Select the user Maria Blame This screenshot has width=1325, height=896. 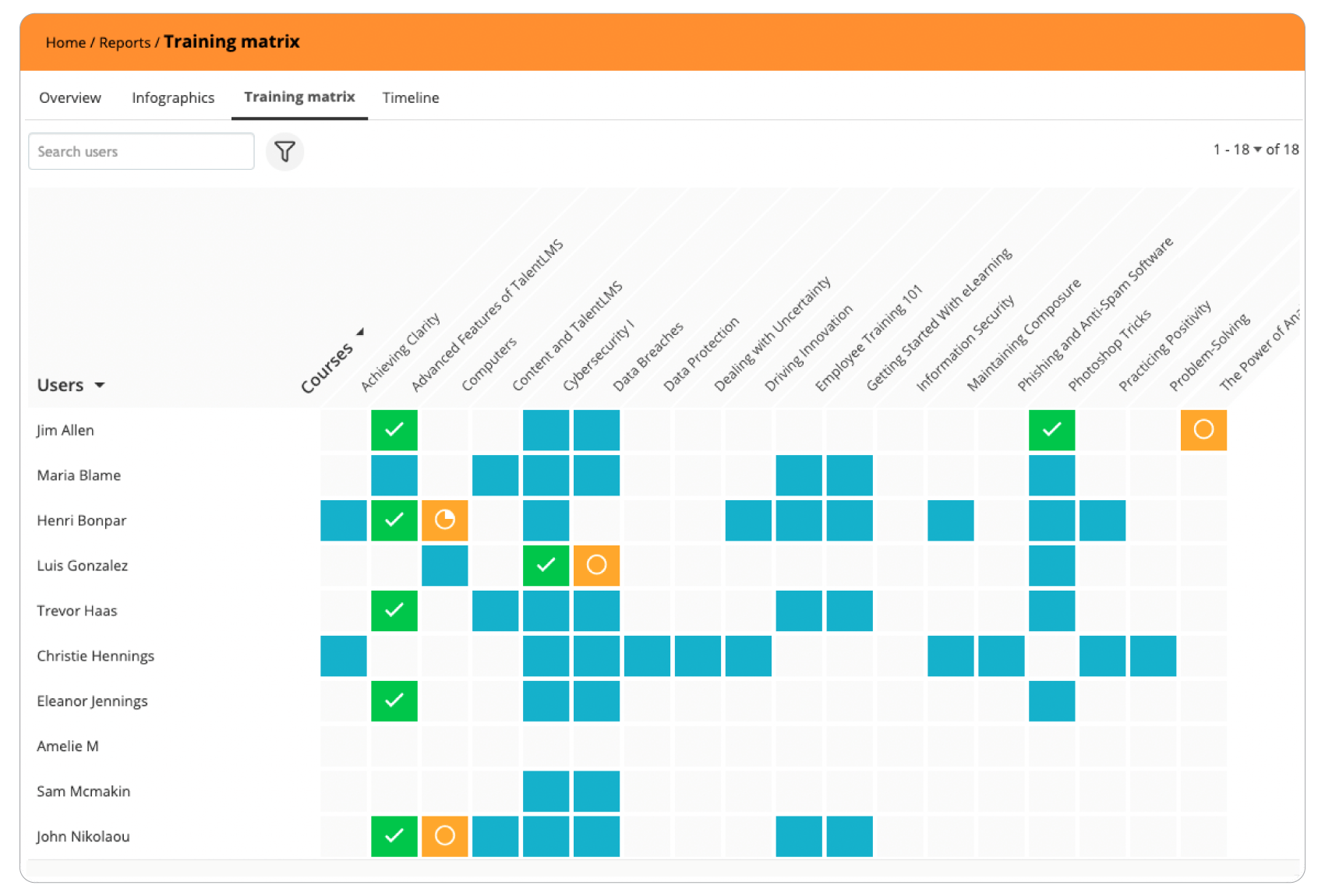[x=79, y=475]
